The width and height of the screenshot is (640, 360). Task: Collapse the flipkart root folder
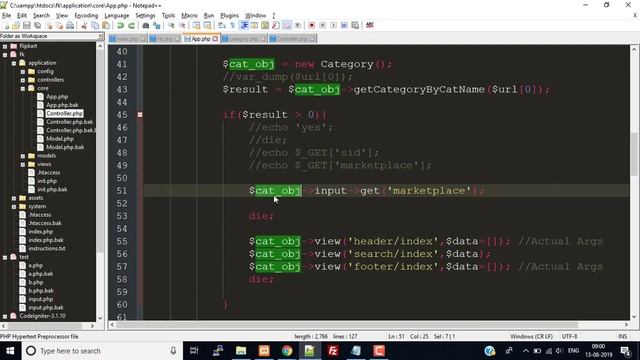pos(5,46)
